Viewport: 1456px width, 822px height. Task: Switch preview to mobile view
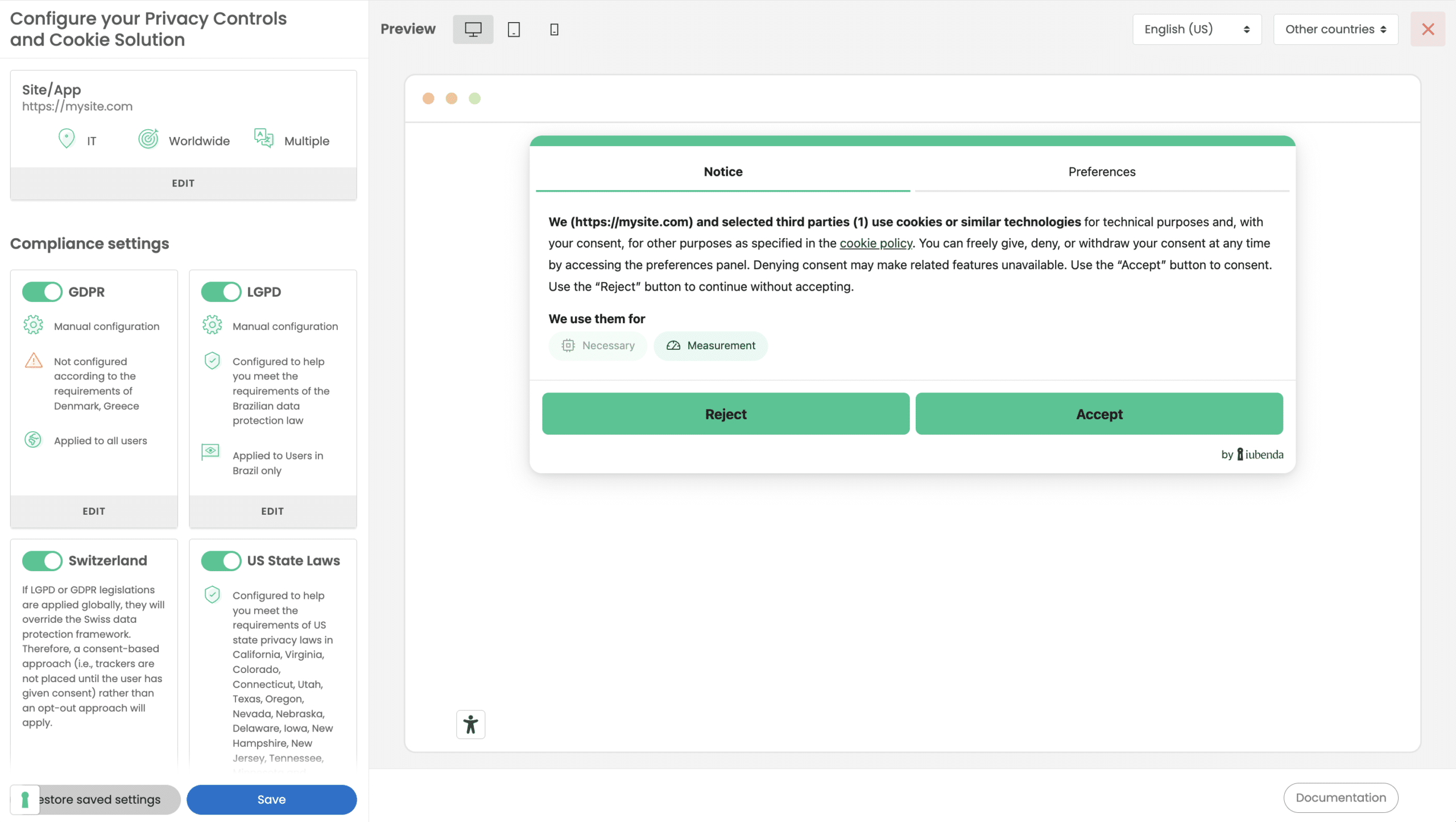click(553, 29)
